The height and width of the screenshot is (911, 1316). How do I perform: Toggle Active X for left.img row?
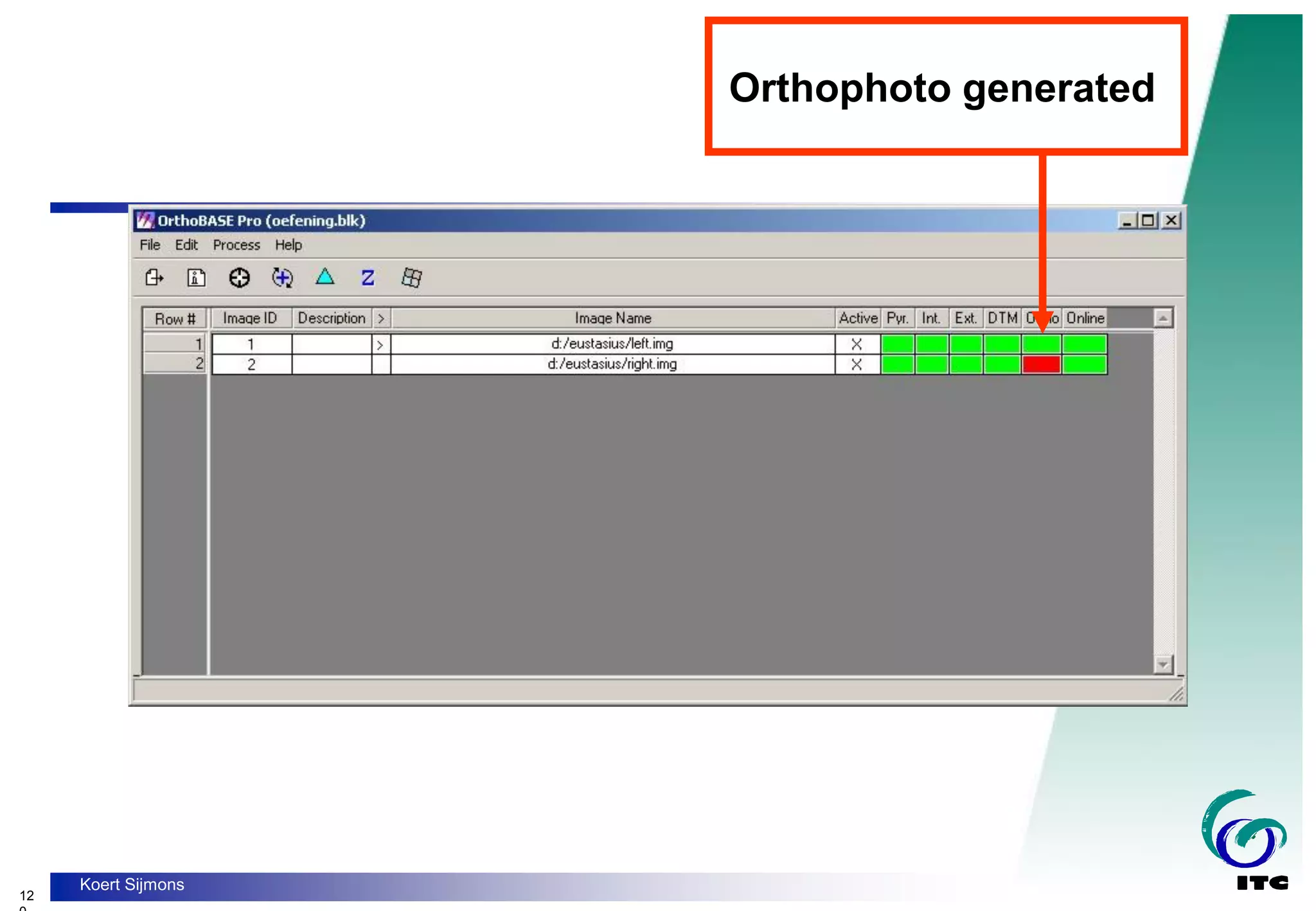pos(857,344)
